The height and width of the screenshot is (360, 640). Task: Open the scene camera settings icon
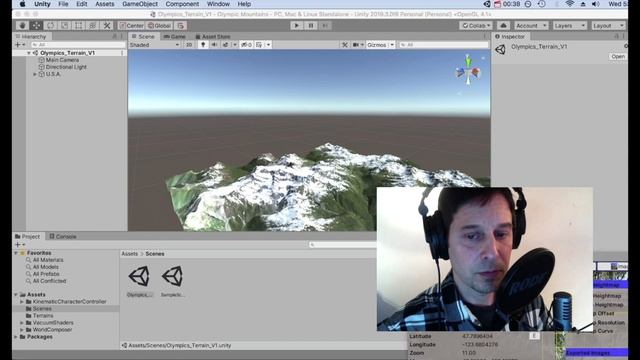tap(356, 45)
